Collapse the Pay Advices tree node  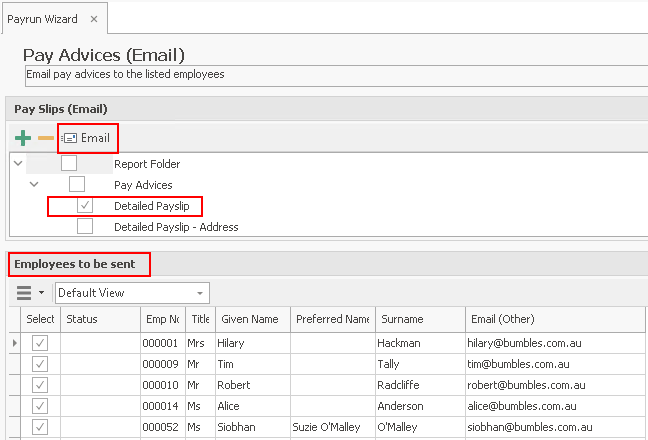[34, 184]
